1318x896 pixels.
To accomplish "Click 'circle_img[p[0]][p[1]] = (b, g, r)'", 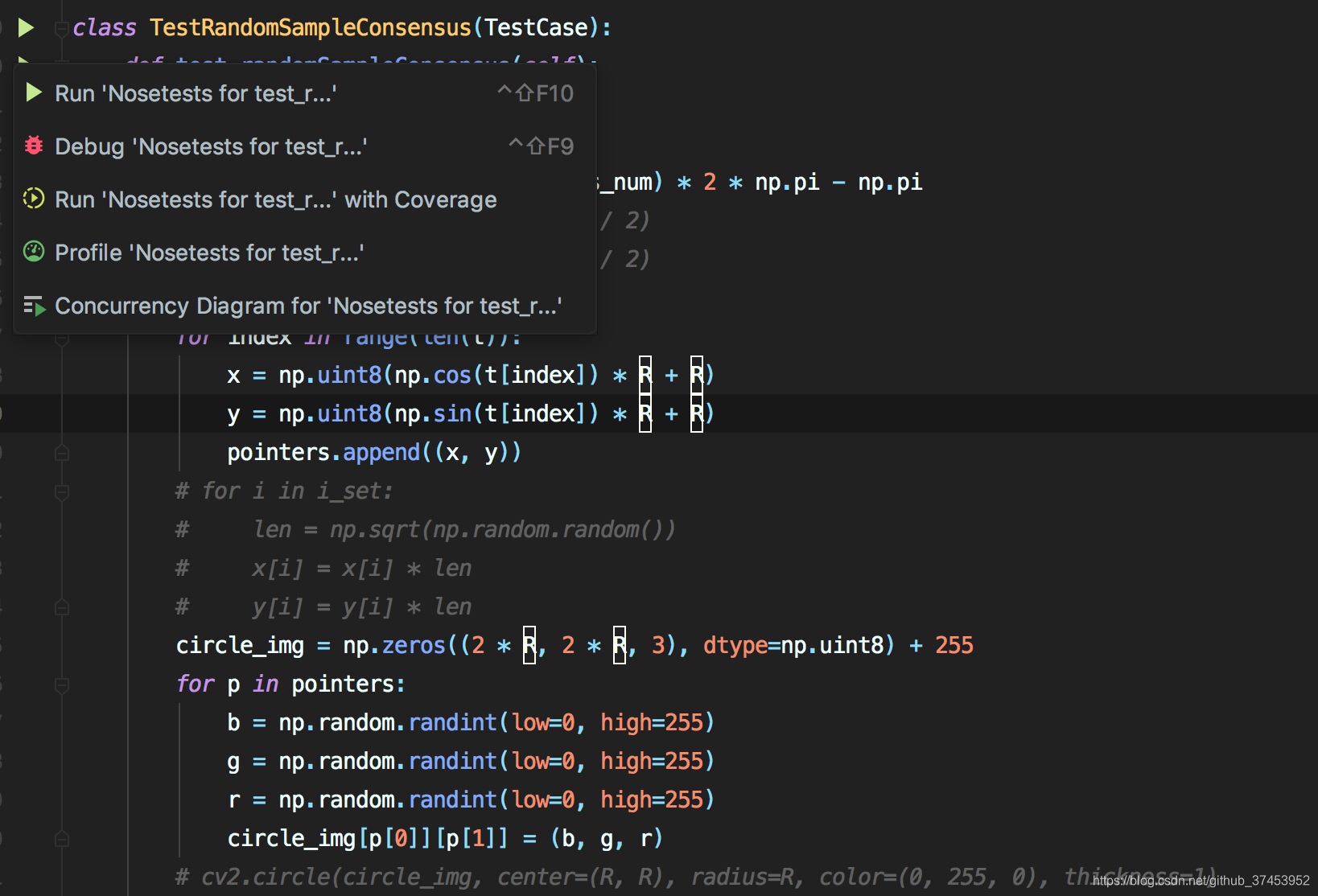I will pyautogui.click(x=445, y=838).
